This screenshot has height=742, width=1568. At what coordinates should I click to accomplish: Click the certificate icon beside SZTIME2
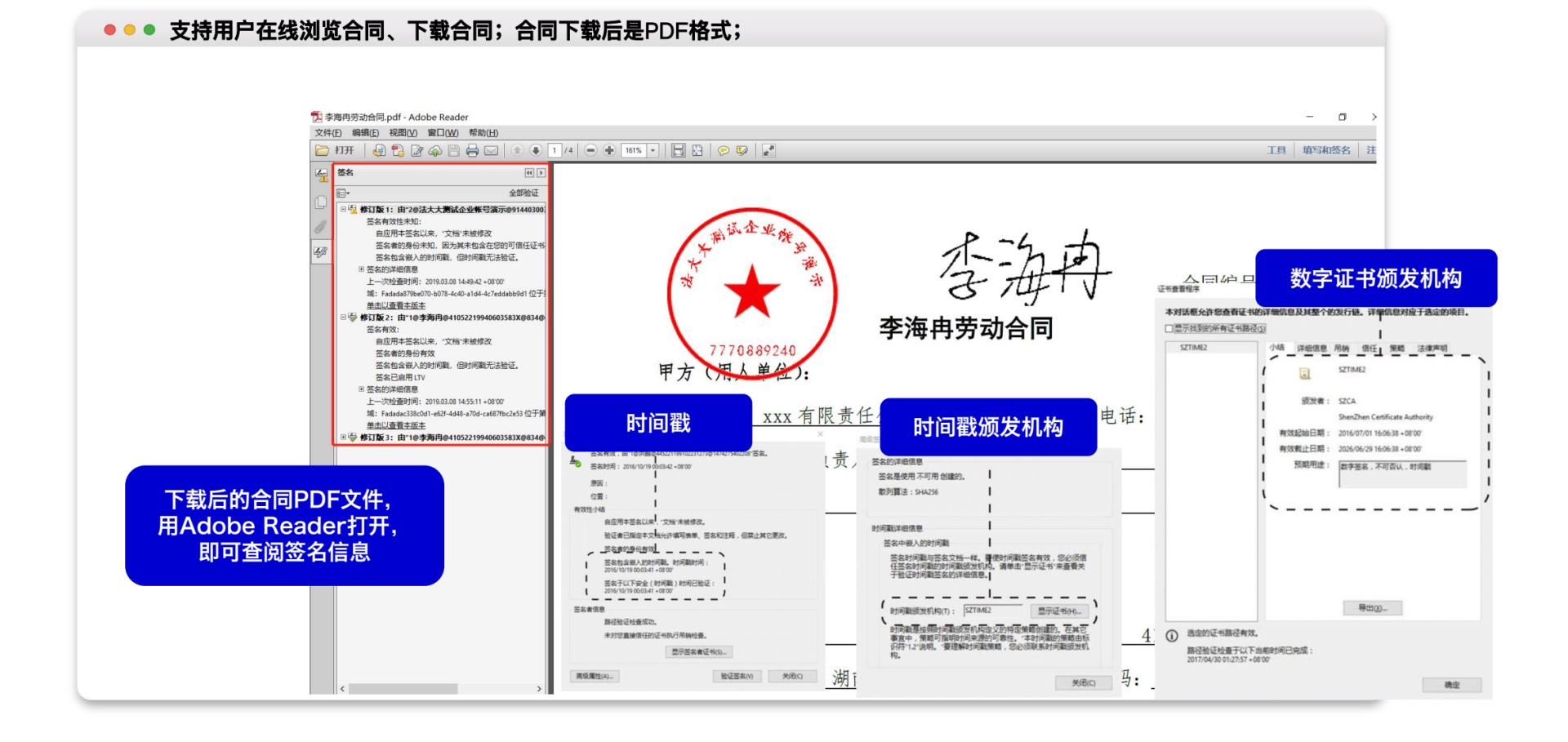click(x=1305, y=374)
